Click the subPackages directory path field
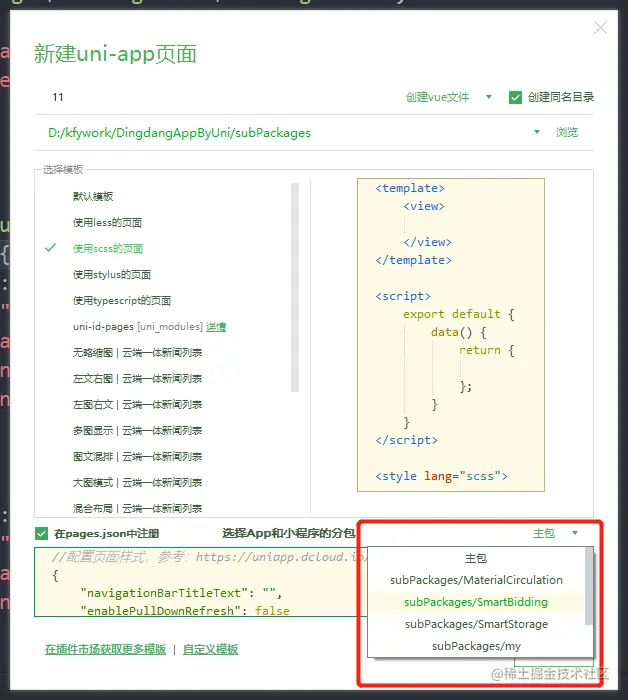 (x=286, y=133)
